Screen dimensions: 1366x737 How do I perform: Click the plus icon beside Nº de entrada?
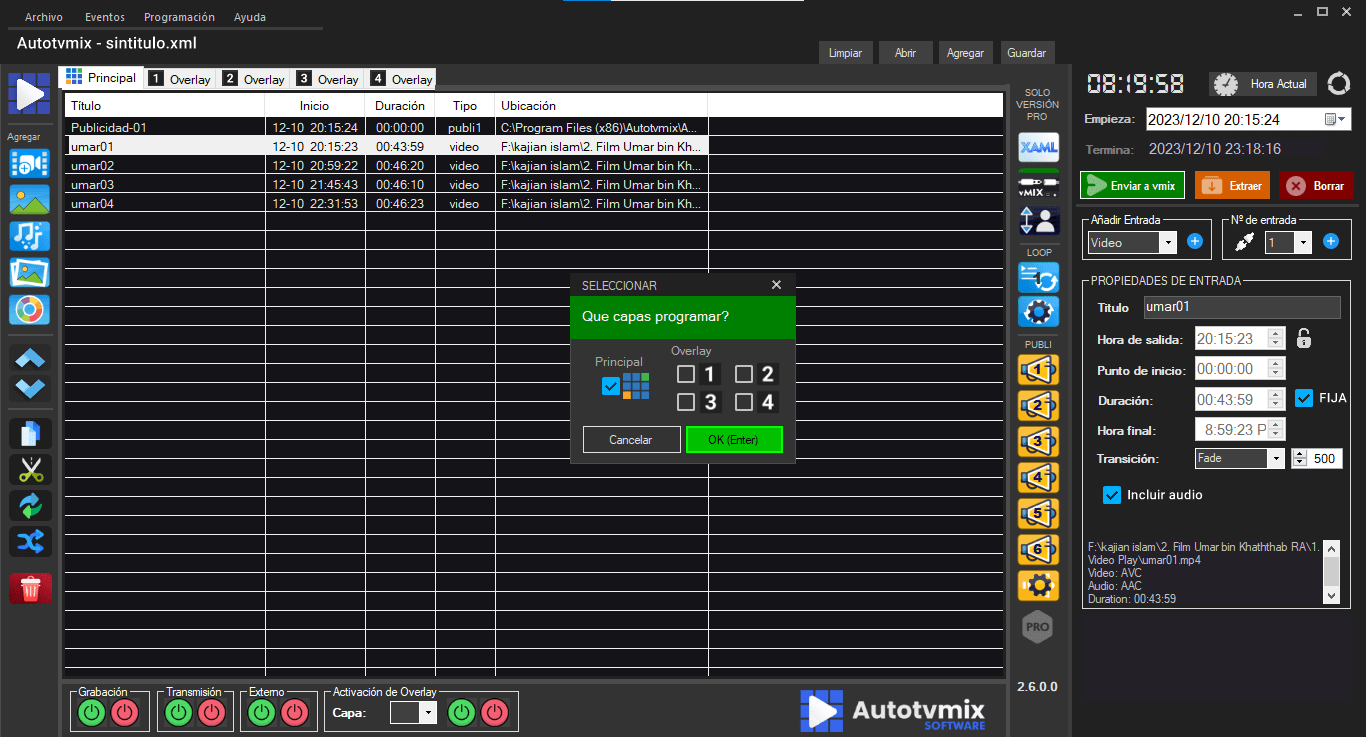pos(1331,241)
